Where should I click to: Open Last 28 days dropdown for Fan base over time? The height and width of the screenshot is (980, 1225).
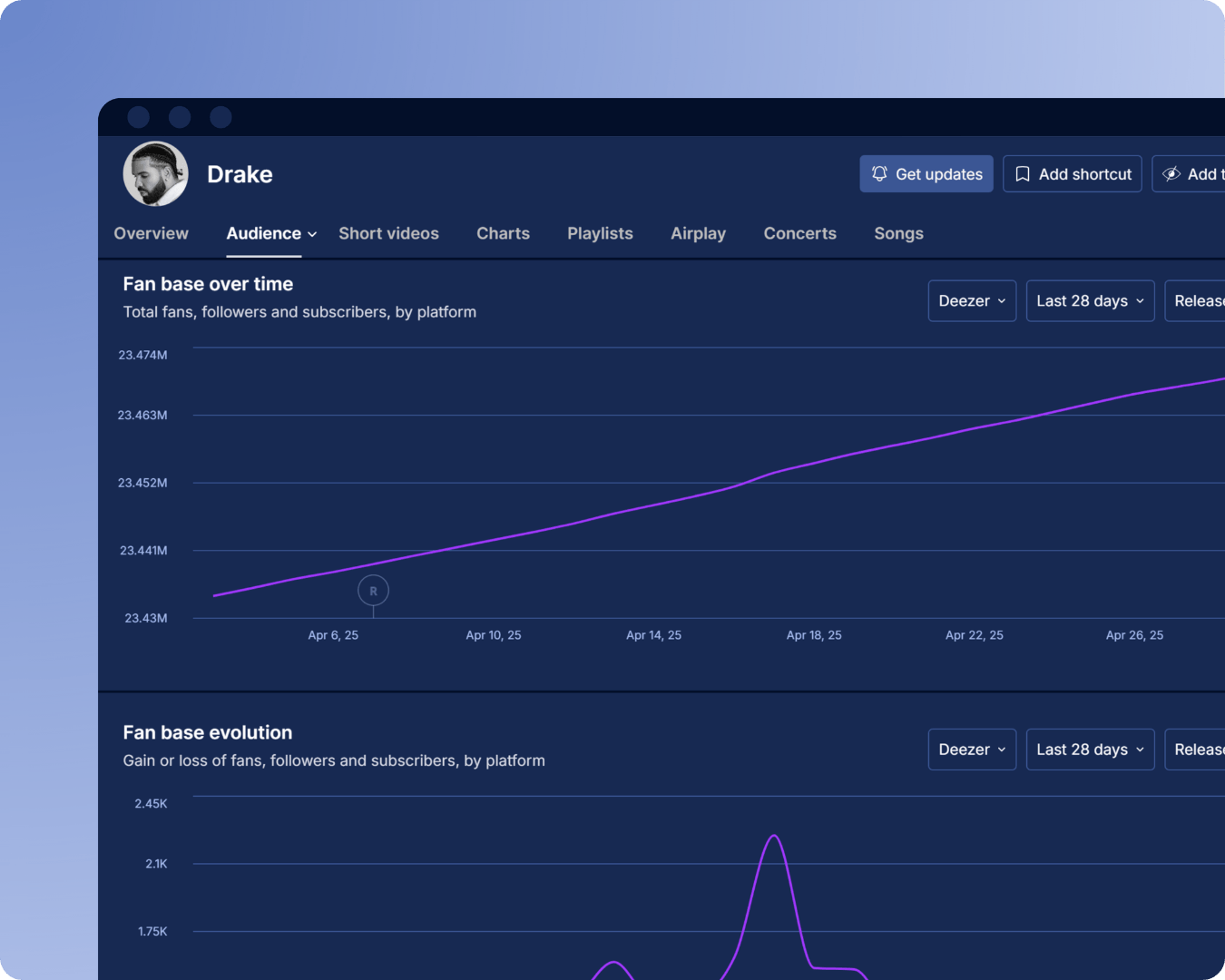pos(1090,300)
